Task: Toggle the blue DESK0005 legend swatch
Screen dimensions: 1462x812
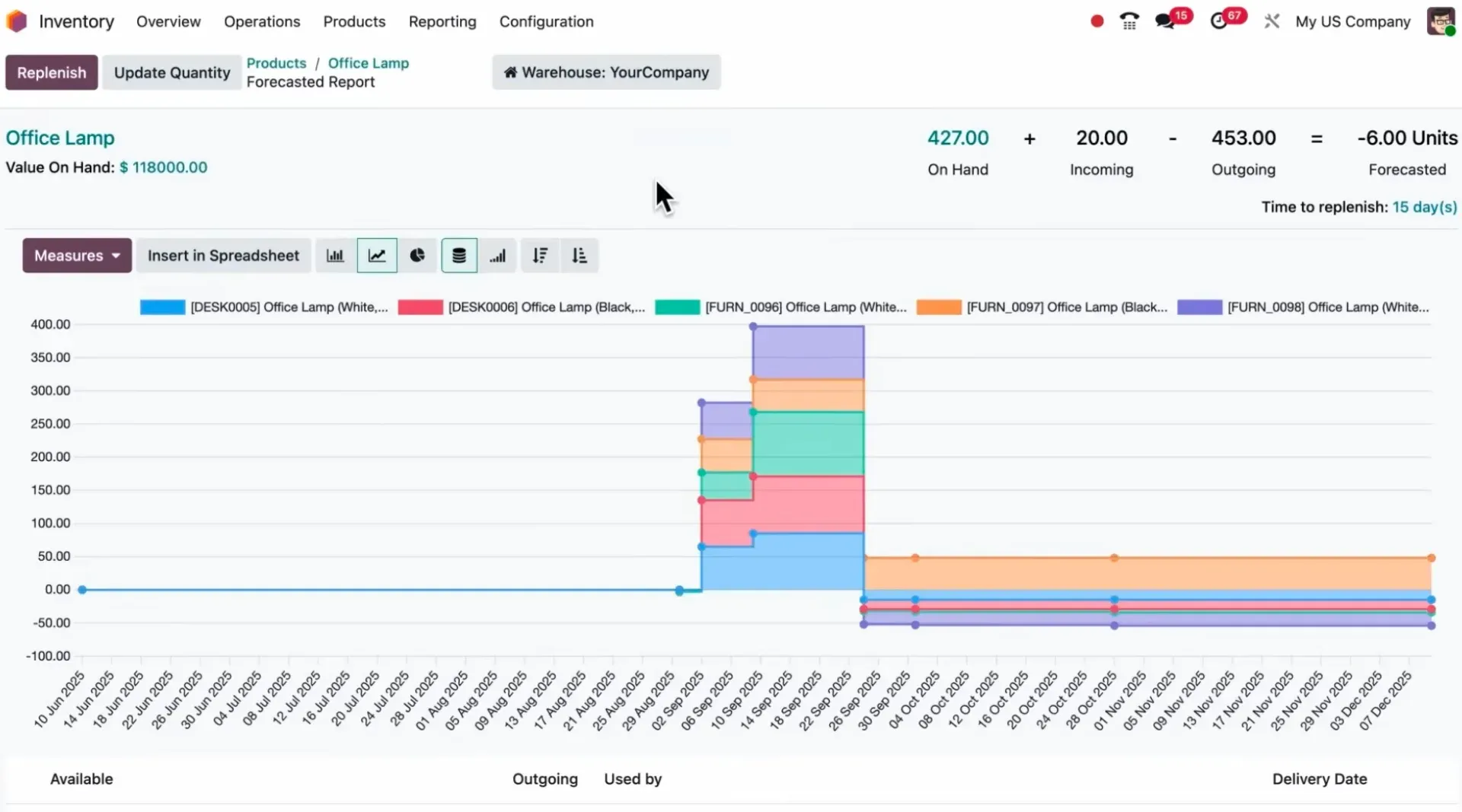Action: tap(162, 307)
